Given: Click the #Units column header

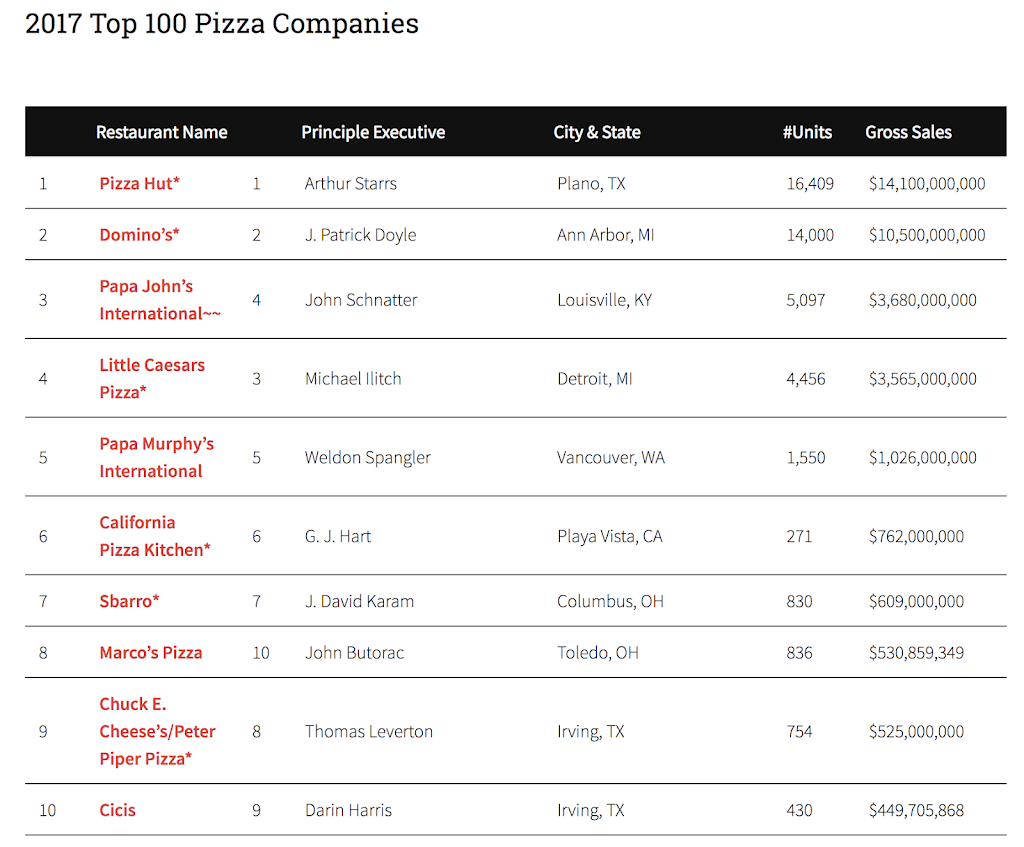Looking at the screenshot, I should pos(807,132).
